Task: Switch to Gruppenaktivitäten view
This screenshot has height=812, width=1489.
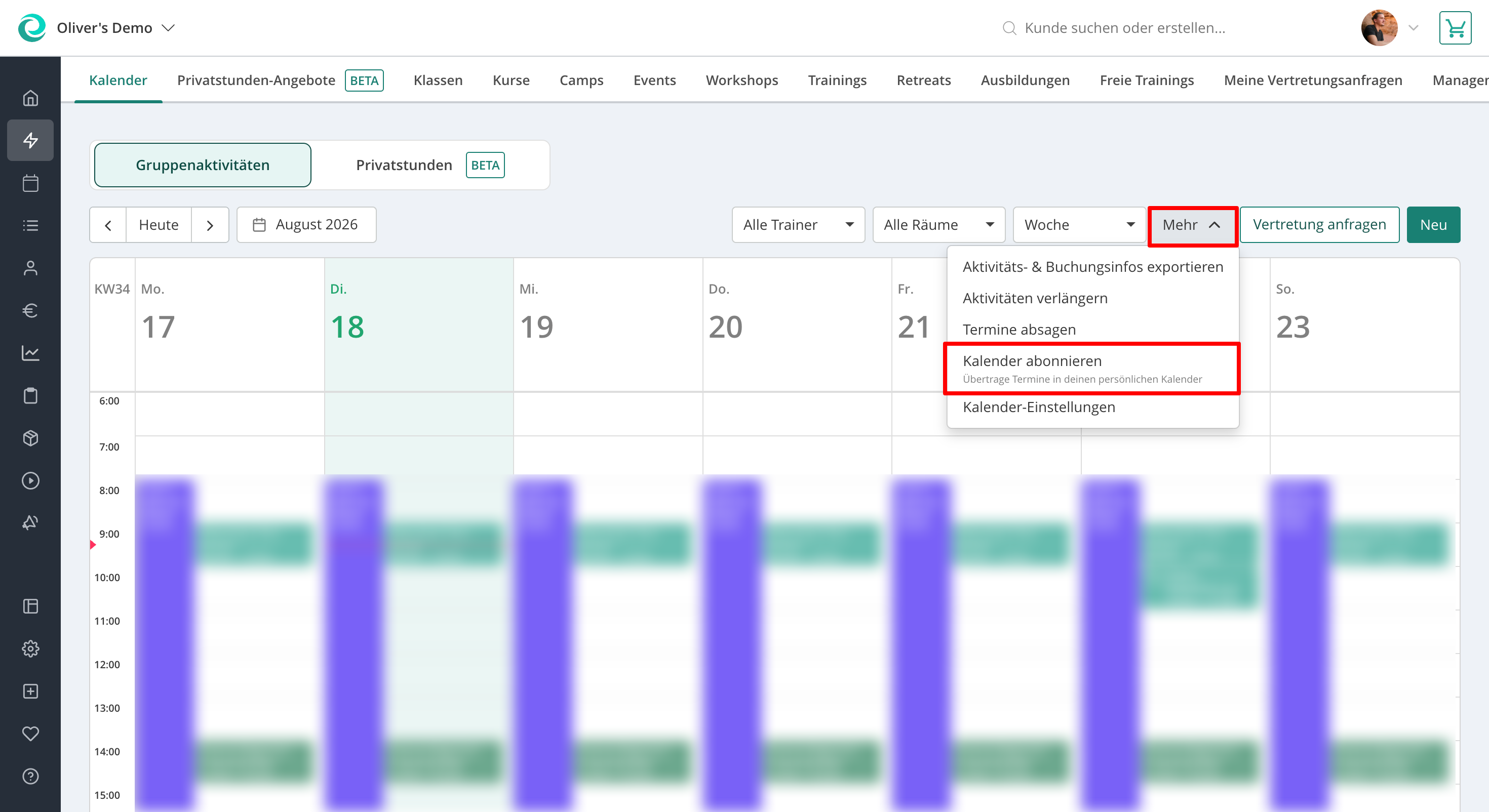Action: (x=202, y=165)
